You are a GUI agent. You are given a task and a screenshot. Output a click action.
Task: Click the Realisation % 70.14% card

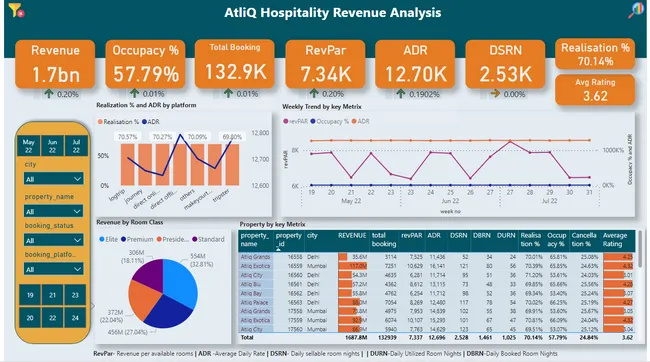(595, 54)
